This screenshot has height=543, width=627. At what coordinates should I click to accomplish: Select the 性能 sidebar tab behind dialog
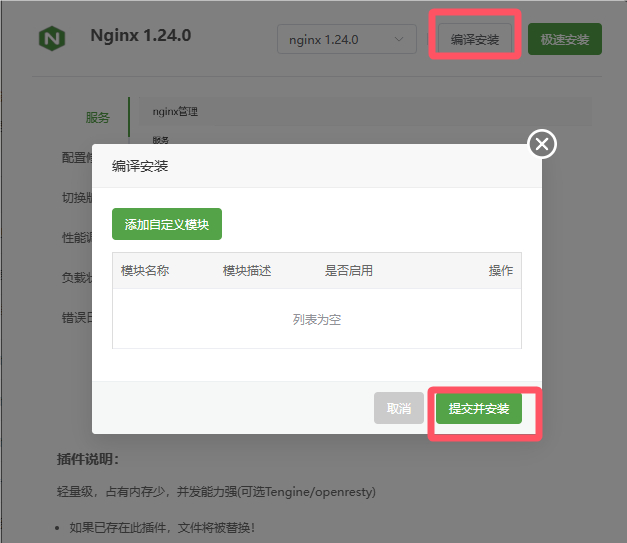pos(77,238)
